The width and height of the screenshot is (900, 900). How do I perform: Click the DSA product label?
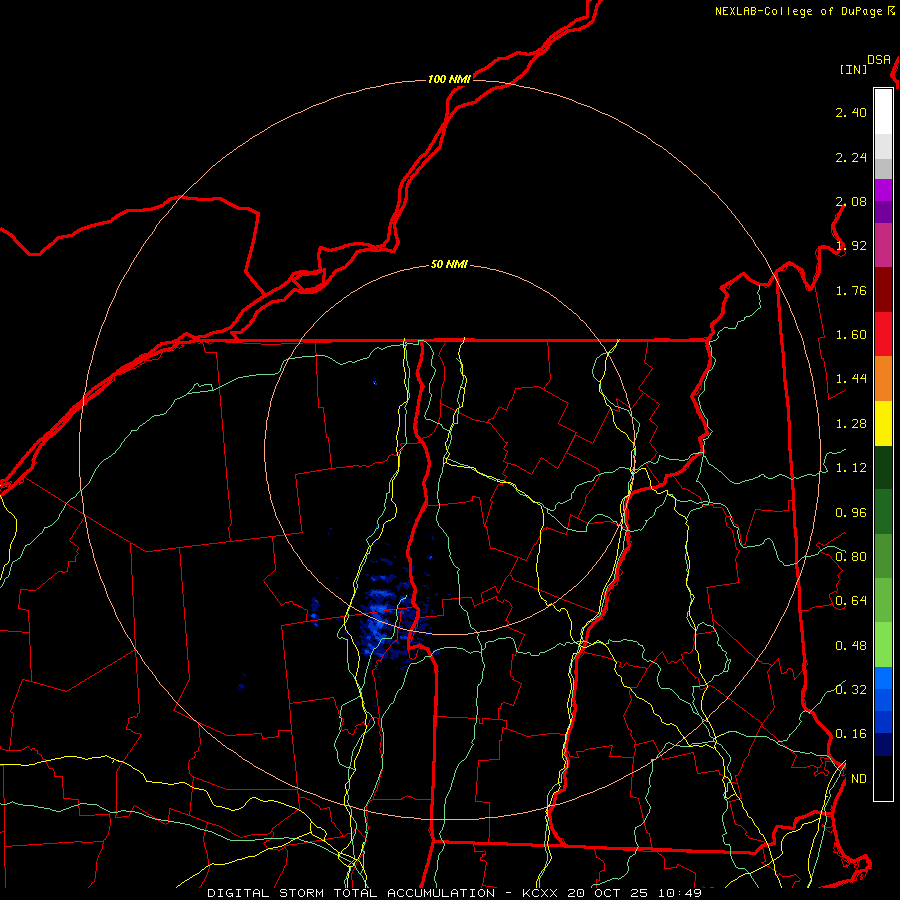coord(879,60)
